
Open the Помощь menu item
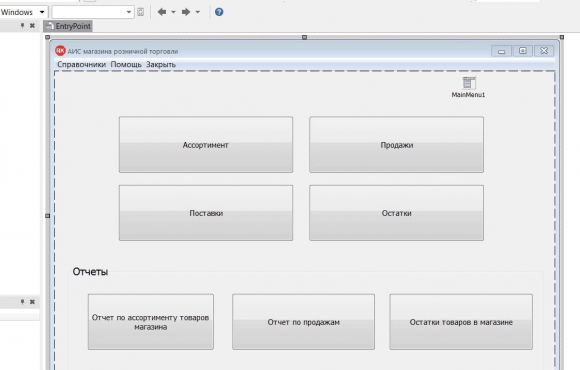[126, 64]
